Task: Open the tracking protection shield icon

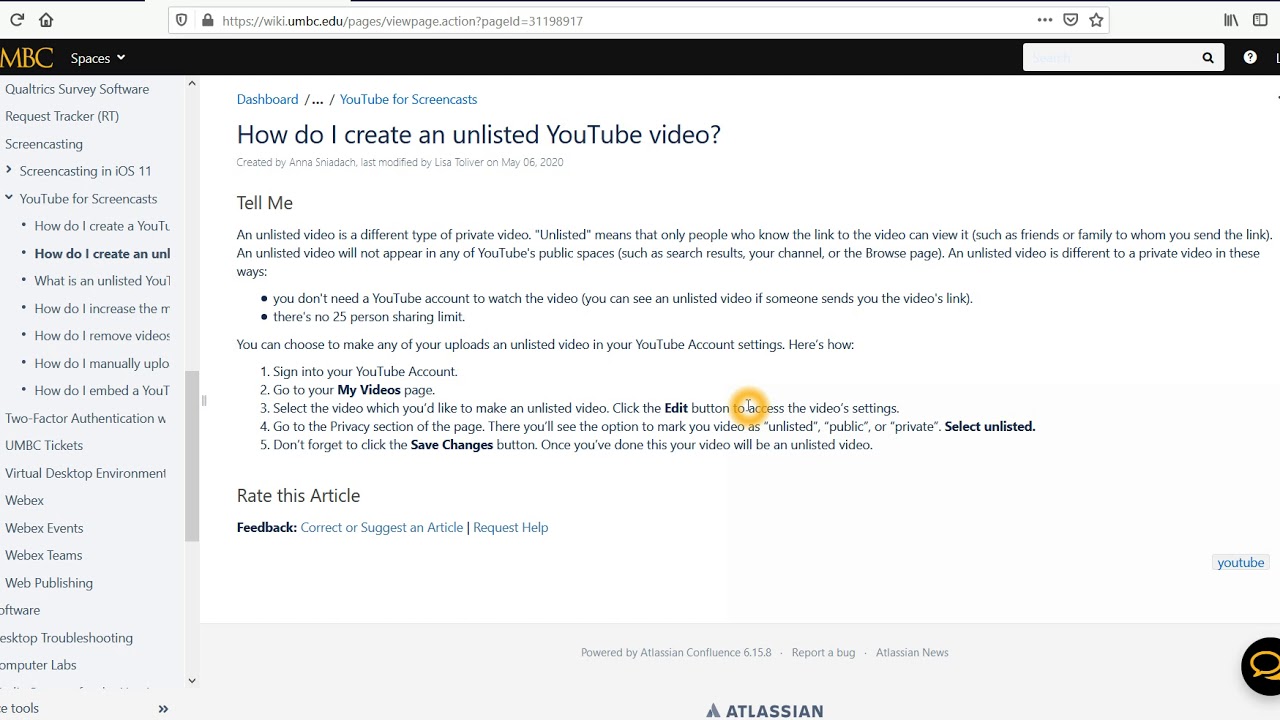Action: click(181, 20)
